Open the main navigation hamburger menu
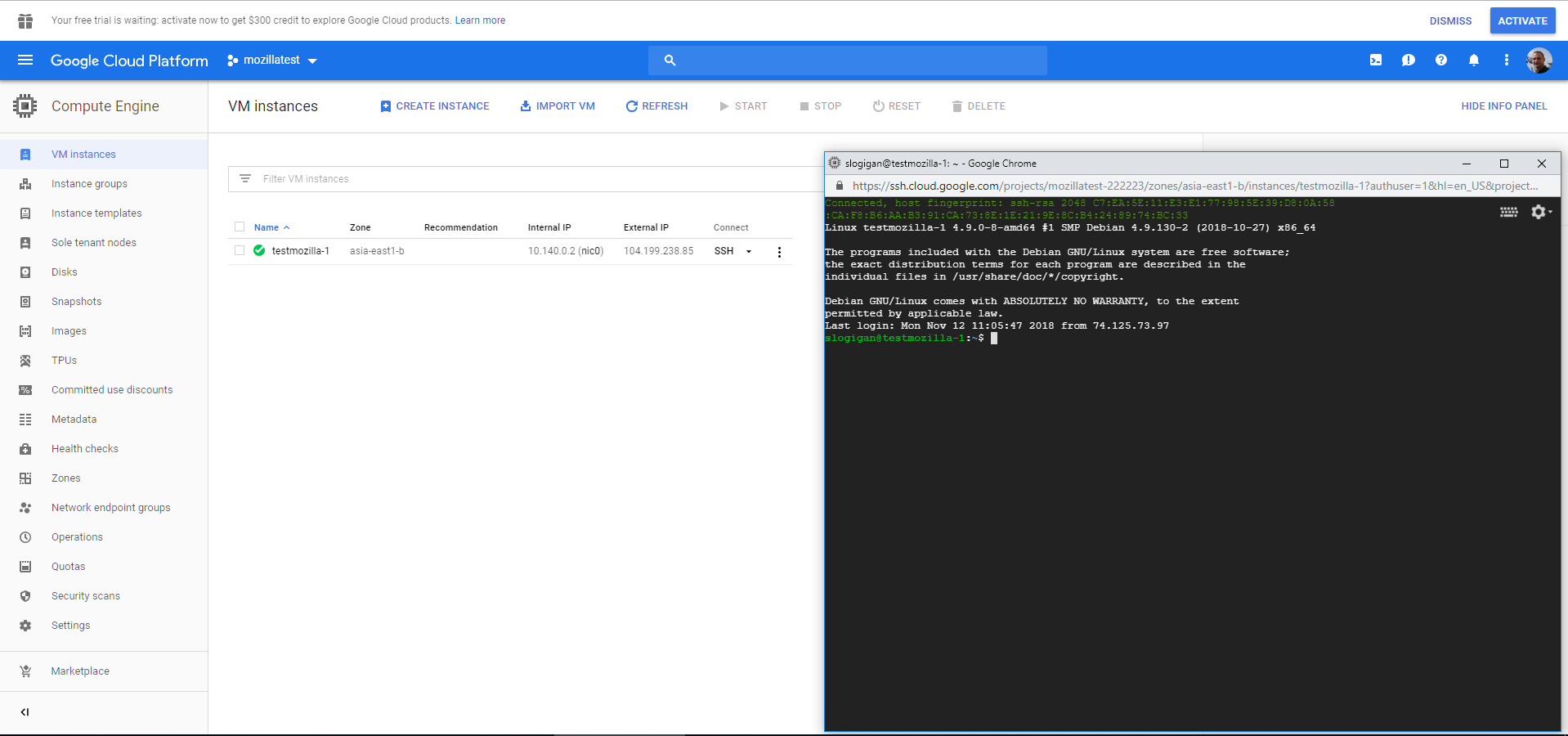This screenshot has width=1568, height=736. pyautogui.click(x=25, y=60)
